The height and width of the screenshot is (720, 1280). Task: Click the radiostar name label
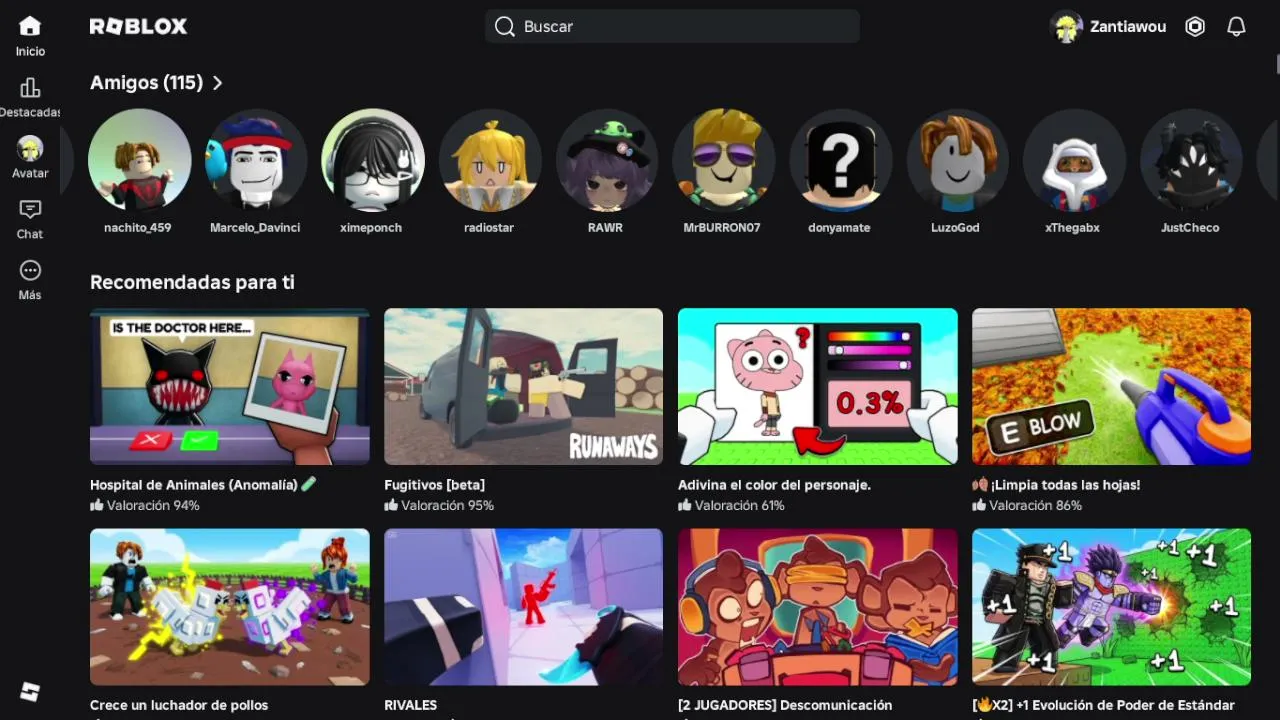[x=489, y=228]
